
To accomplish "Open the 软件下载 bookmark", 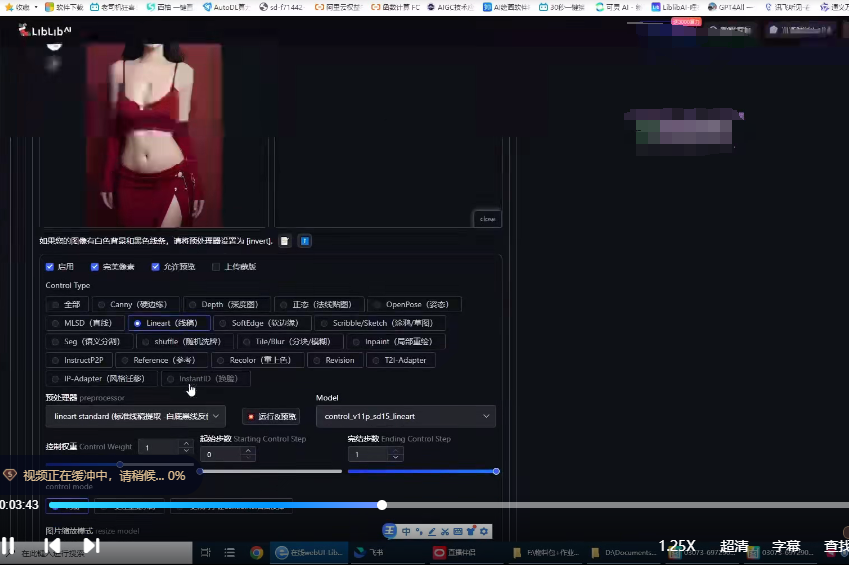I will coord(64,7).
